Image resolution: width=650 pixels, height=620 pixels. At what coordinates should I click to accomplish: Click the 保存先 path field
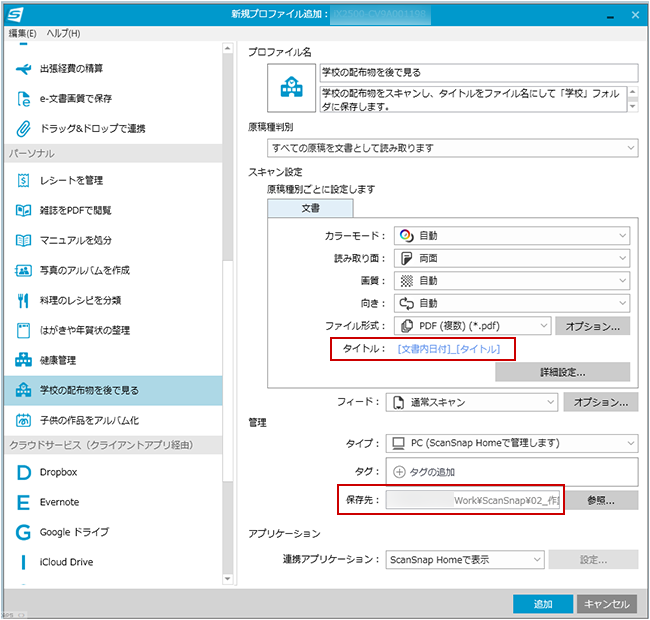pos(473,500)
